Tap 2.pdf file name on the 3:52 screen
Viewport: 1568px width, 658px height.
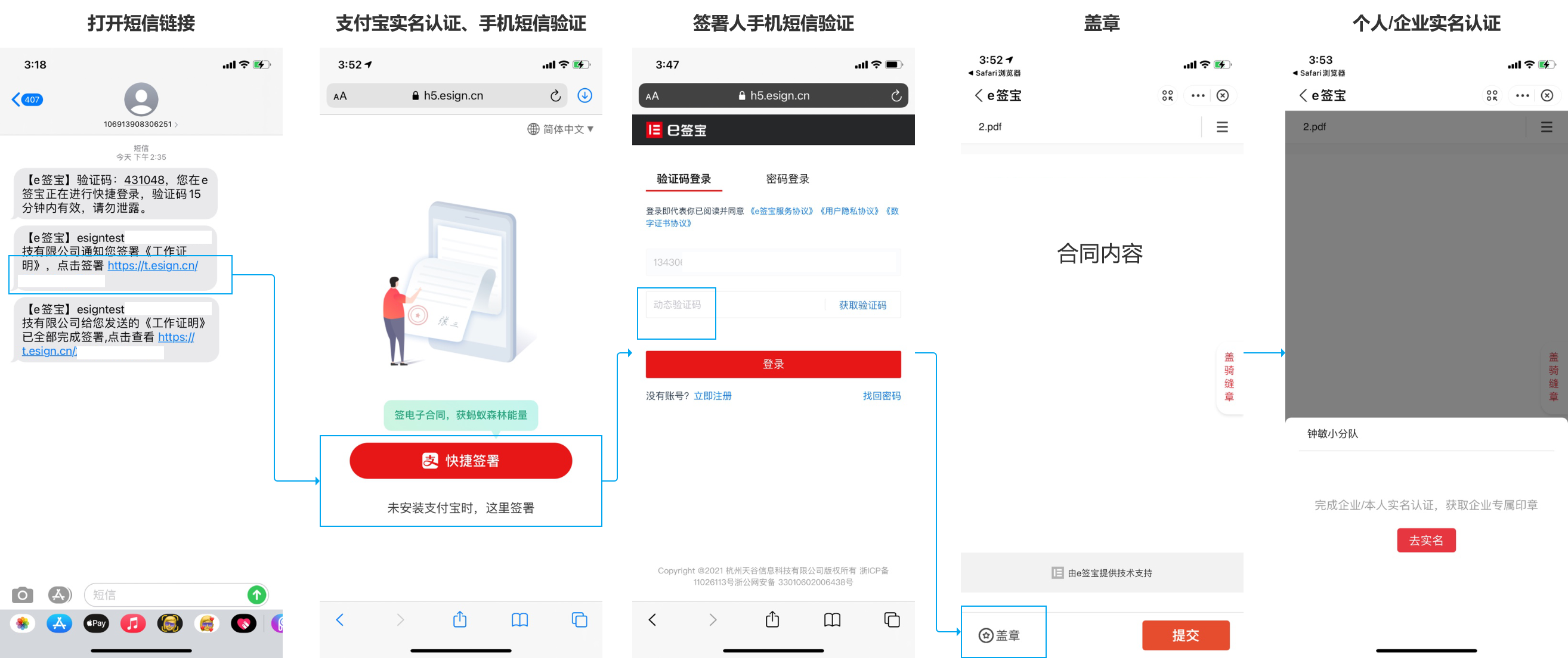[989, 126]
